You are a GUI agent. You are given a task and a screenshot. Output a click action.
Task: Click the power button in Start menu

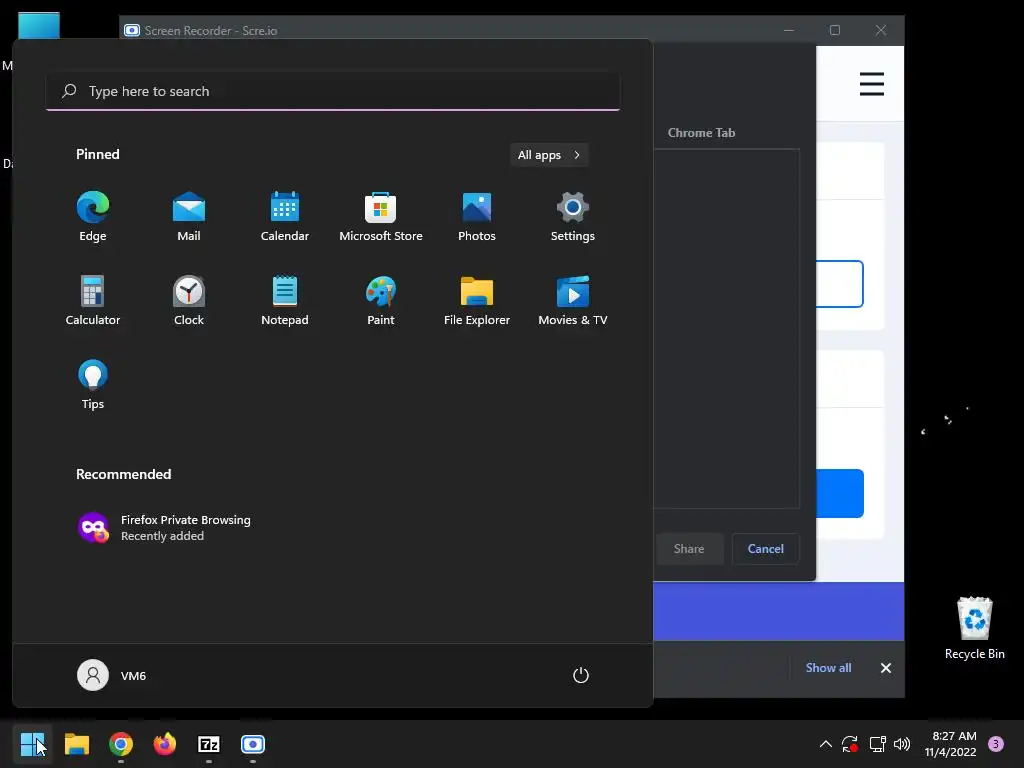[581, 675]
